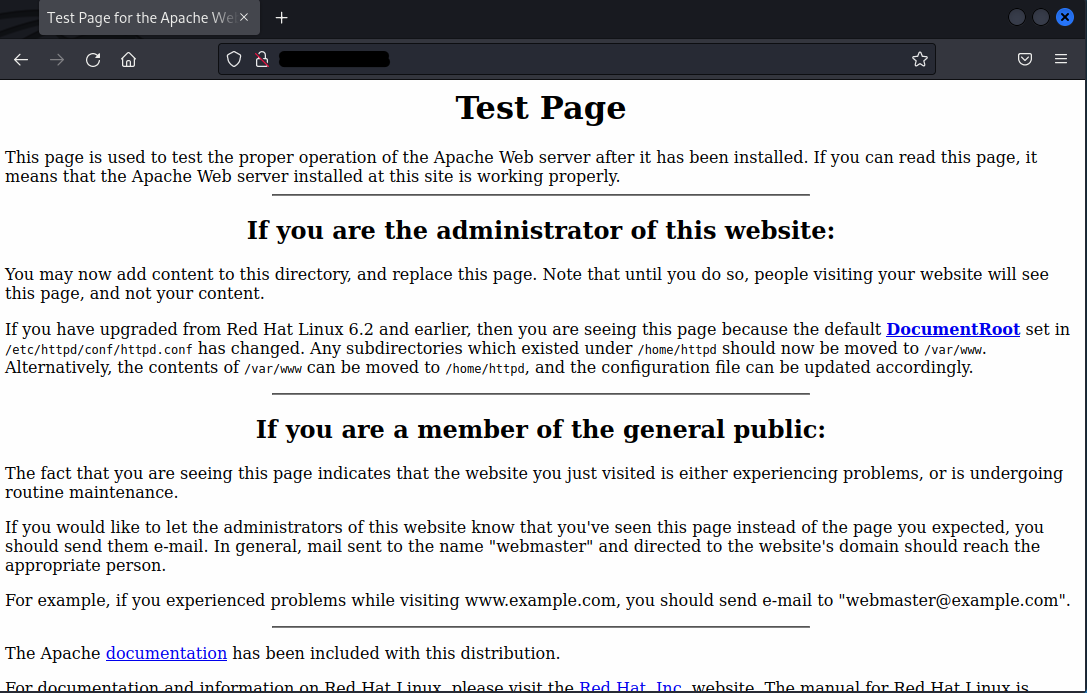Open the hamburger application menu
Image resolution: width=1087 pixels, height=693 pixels.
pos(1061,60)
